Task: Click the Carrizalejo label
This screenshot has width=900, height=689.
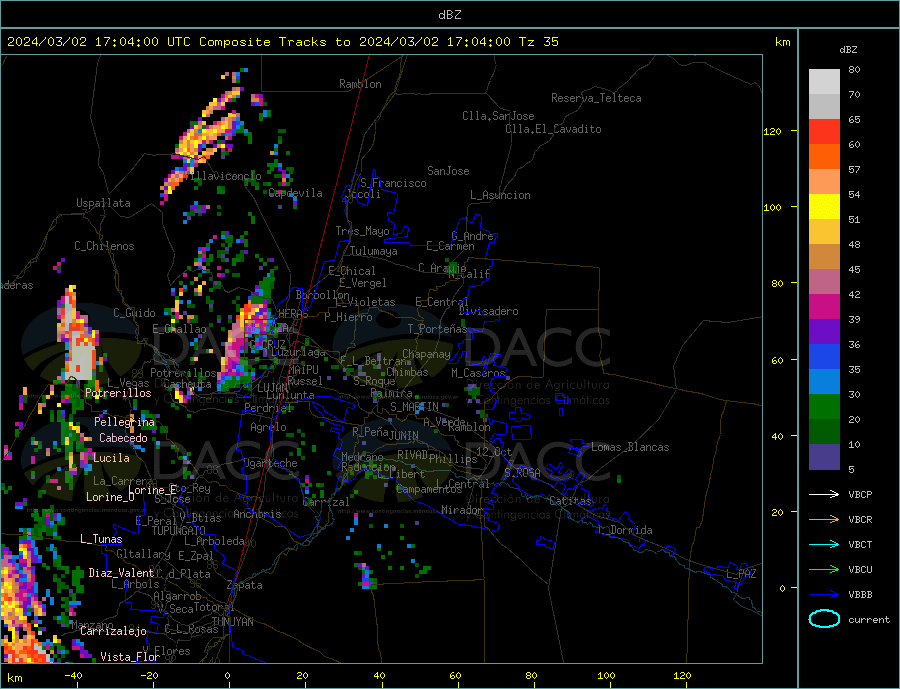Action: pyautogui.click(x=113, y=631)
